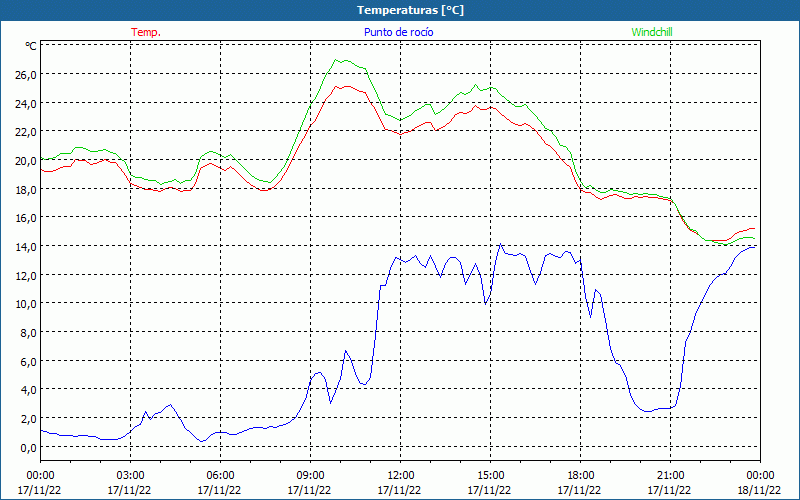The height and width of the screenshot is (500, 800).
Task: Click the 6,0 y-axis value
Action: pos(28,362)
